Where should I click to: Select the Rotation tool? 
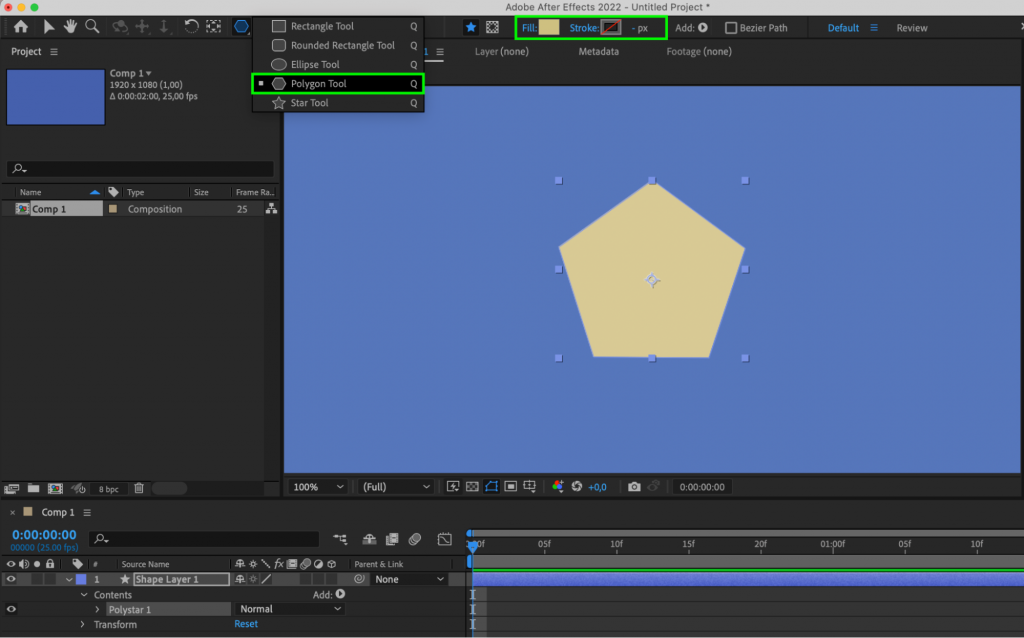[x=191, y=27]
